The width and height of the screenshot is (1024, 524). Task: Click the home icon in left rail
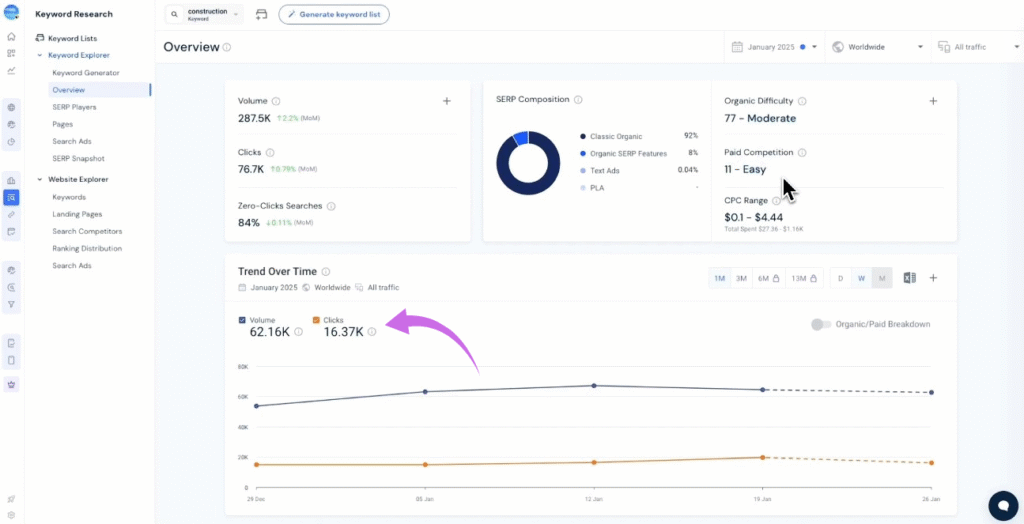pyautogui.click(x=11, y=37)
